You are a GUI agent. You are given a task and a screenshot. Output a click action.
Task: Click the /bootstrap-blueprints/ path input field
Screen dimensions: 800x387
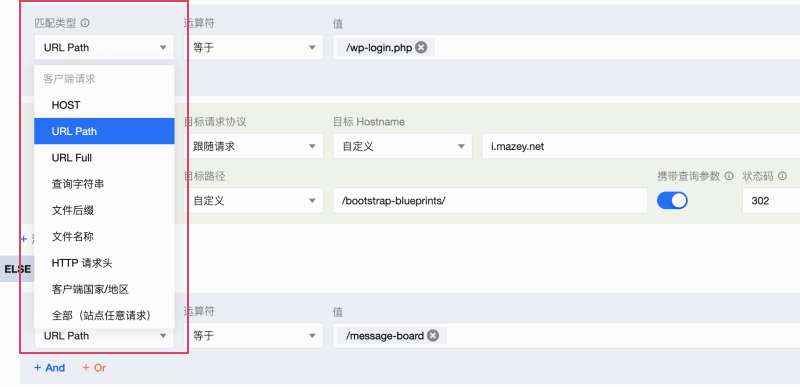coord(490,200)
